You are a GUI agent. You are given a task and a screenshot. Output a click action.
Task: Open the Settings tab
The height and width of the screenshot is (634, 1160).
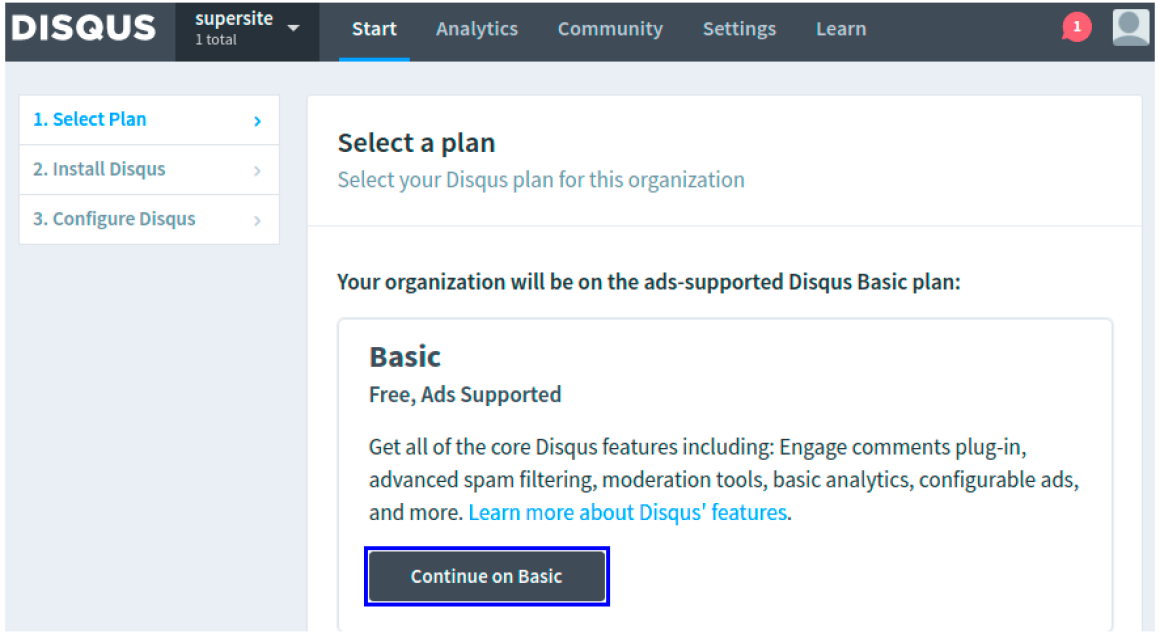(739, 29)
